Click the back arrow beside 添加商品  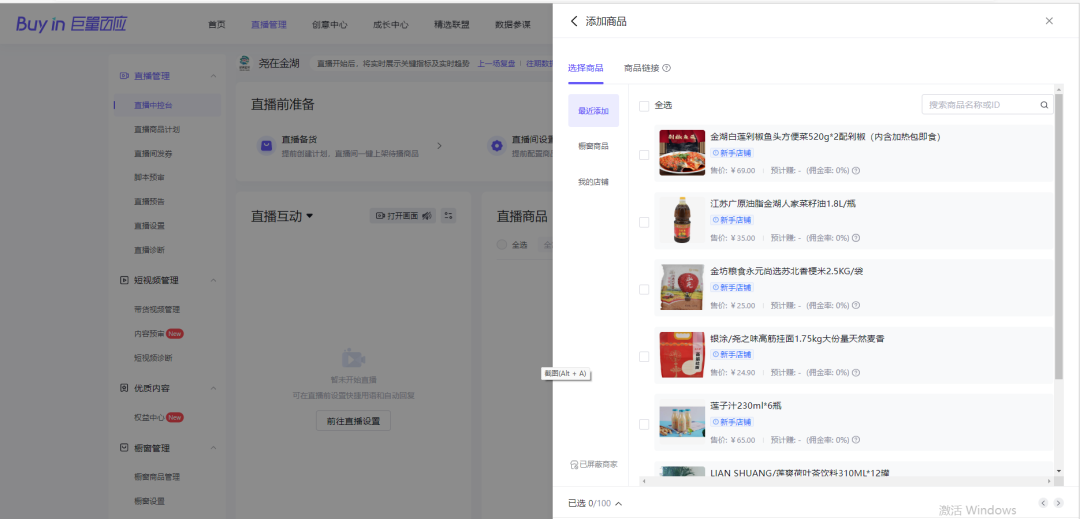tap(574, 21)
